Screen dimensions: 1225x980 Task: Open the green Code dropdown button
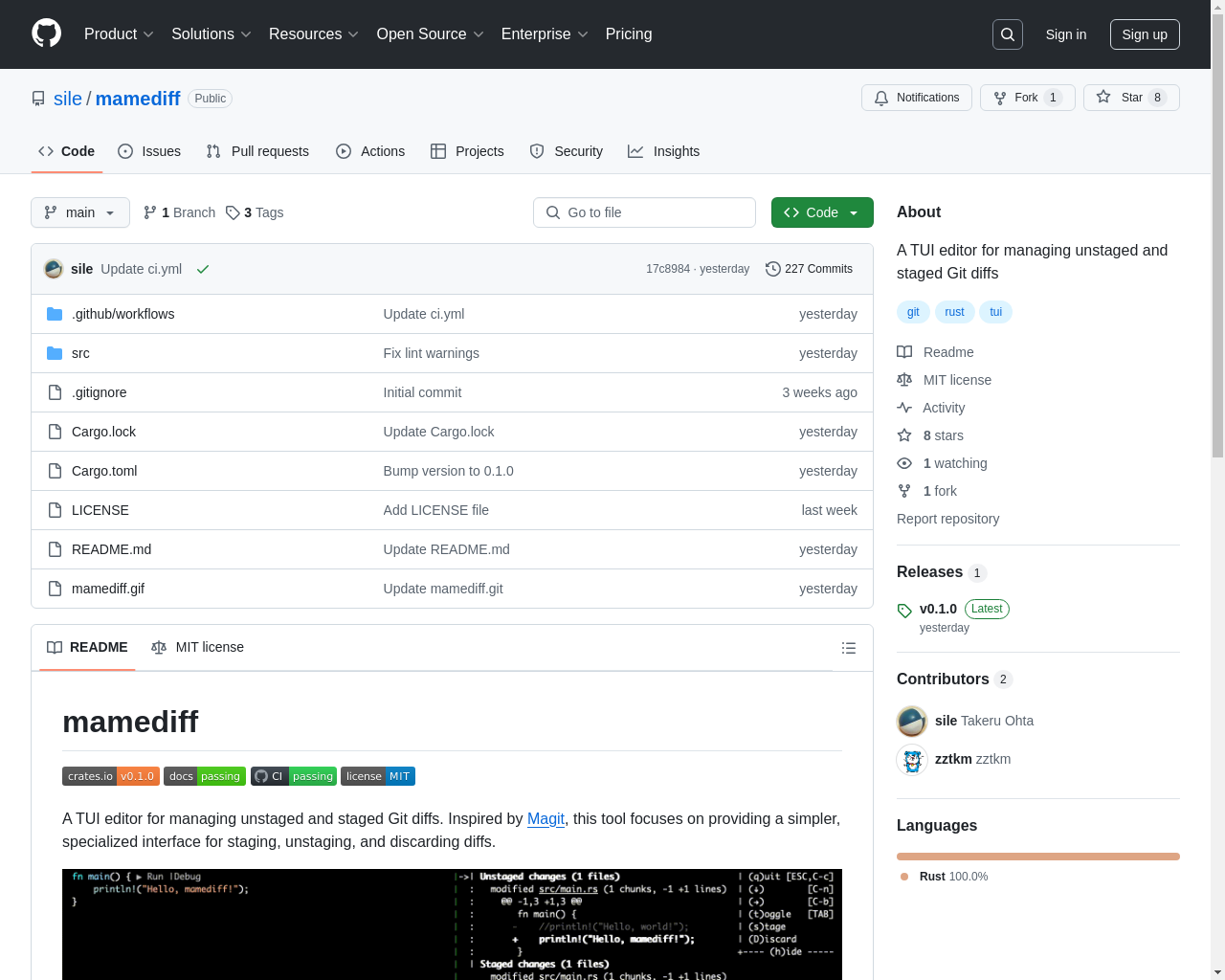click(822, 212)
